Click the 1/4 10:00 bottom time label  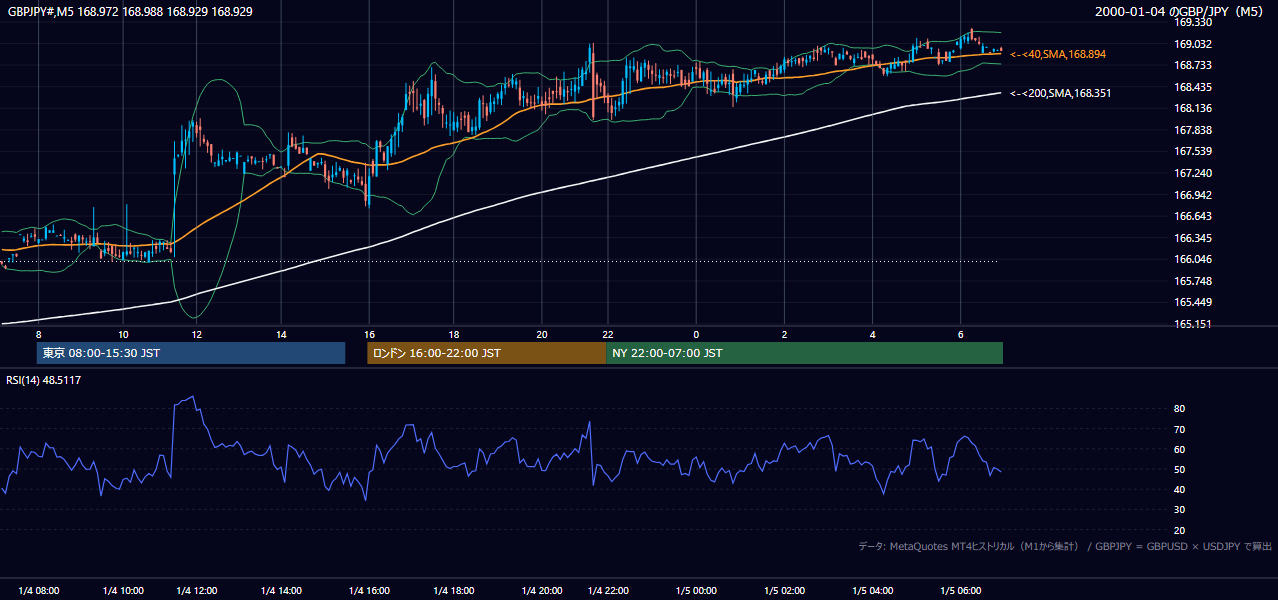click(x=123, y=590)
